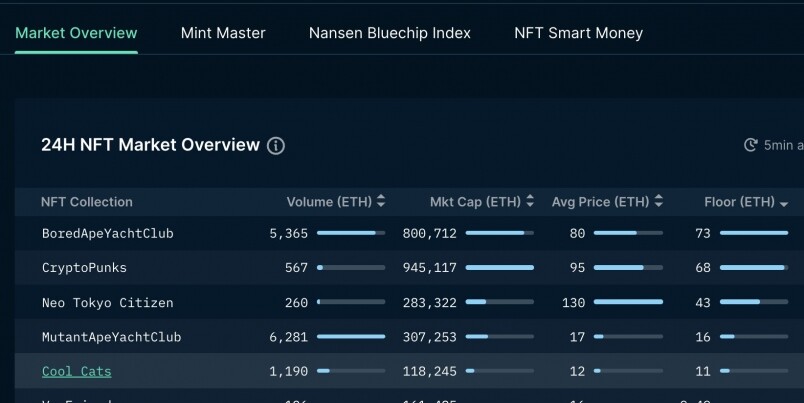Click the info icon beside 24H NFT Market Overview
Viewport: 804px width, 403px height.
[276, 146]
